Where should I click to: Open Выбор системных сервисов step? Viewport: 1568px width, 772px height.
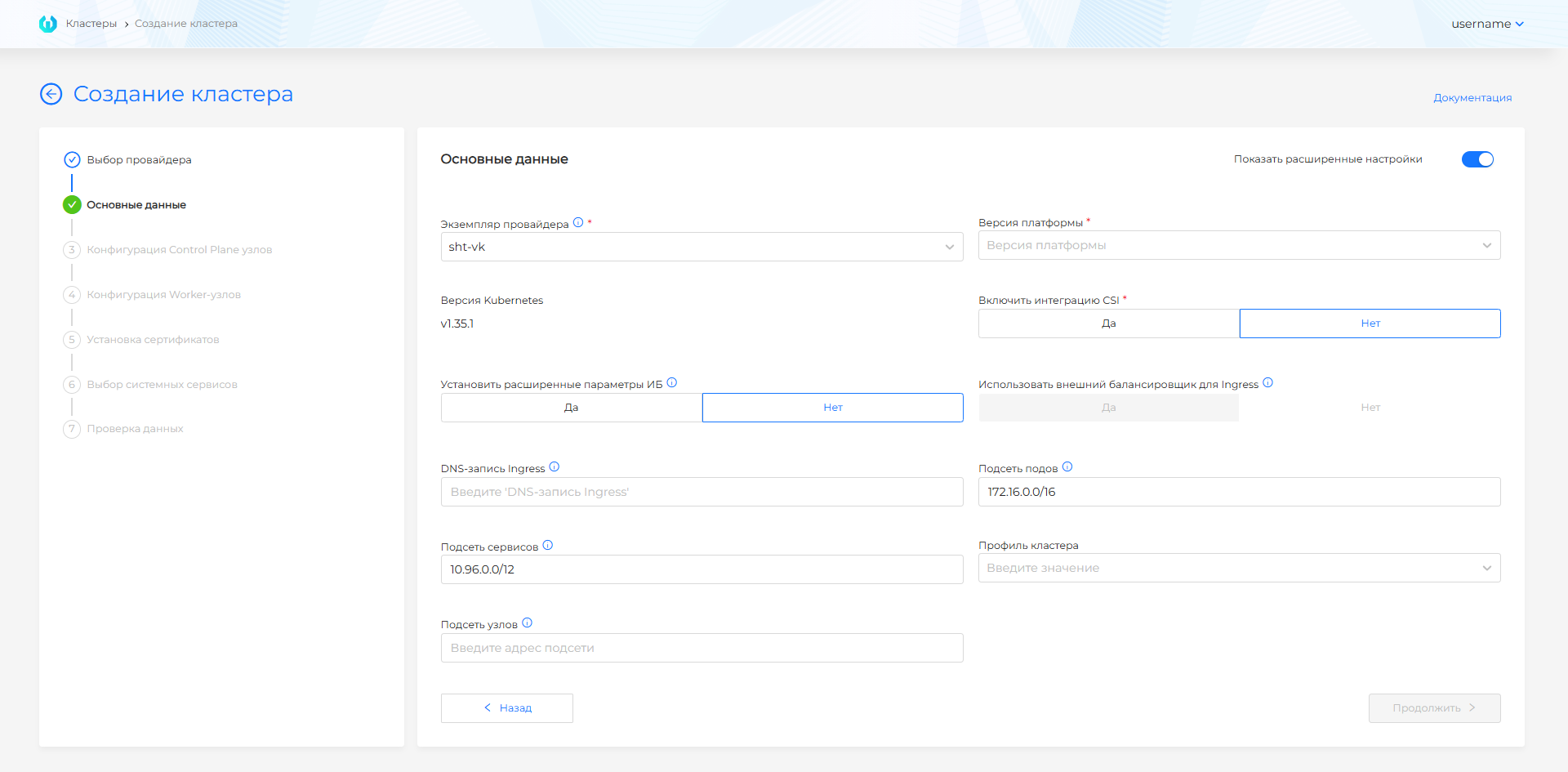tap(163, 384)
